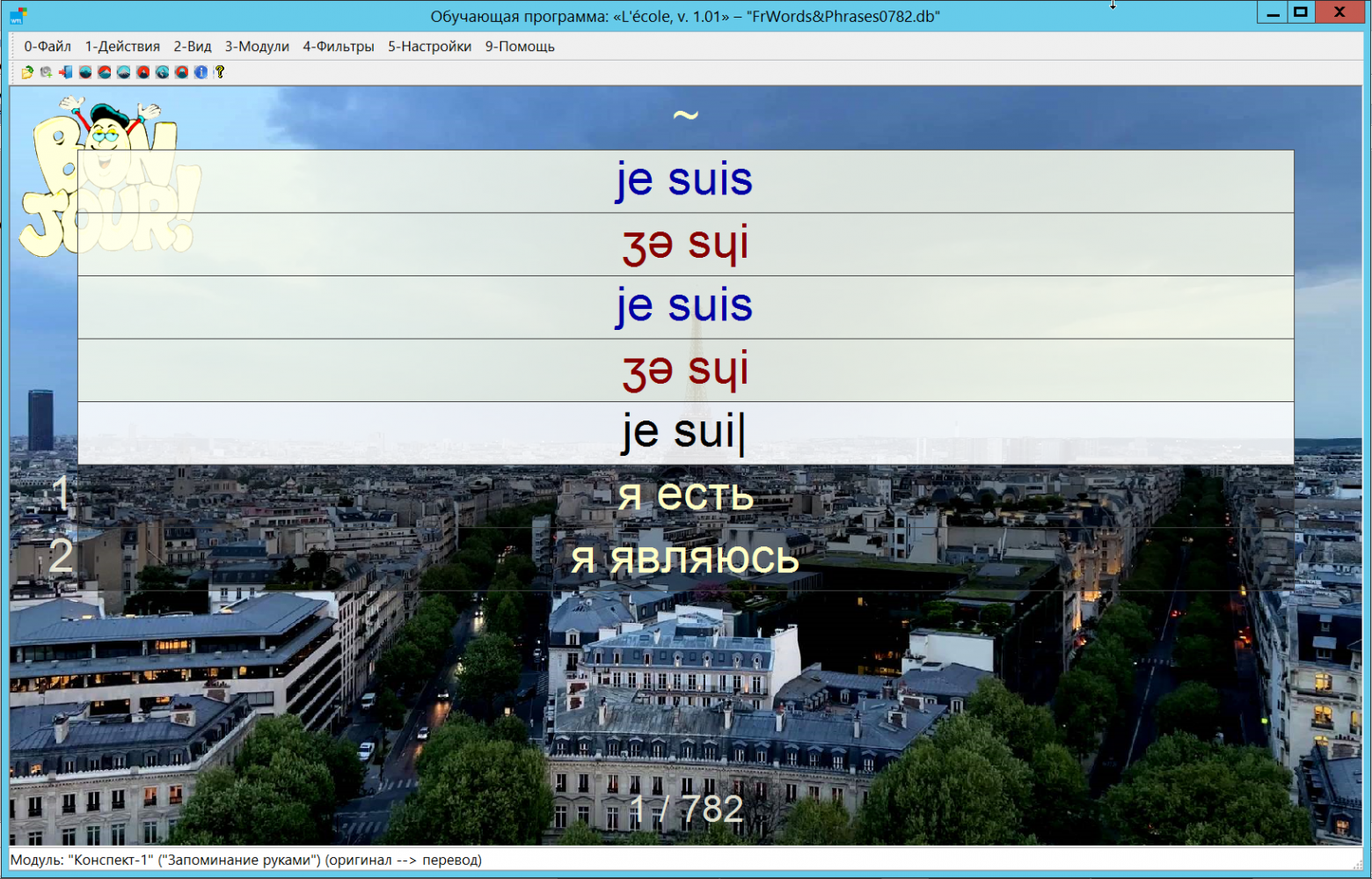Open the 1-Действия menu
Viewport: 1372px width, 879px height.
pyautogui.click(x=122, y=47)
